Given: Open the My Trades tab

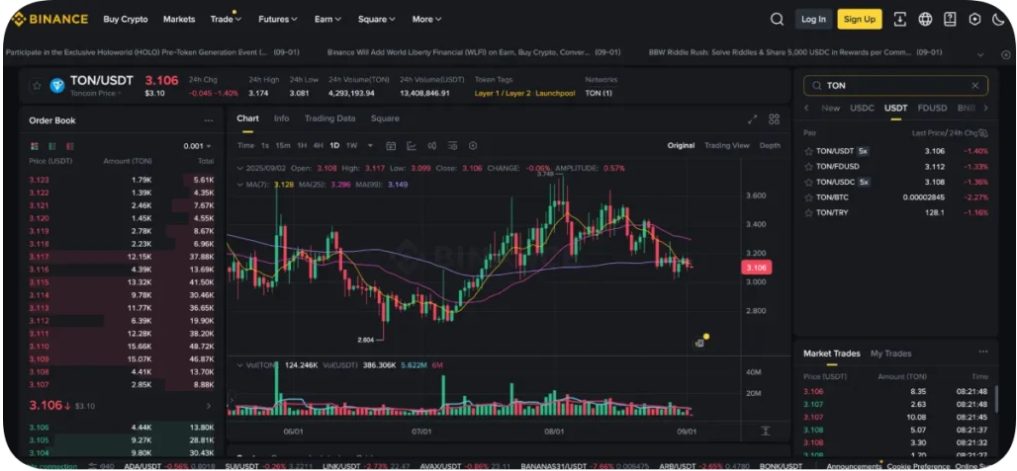Looking at the screenshot, I should tap(891, 354).
